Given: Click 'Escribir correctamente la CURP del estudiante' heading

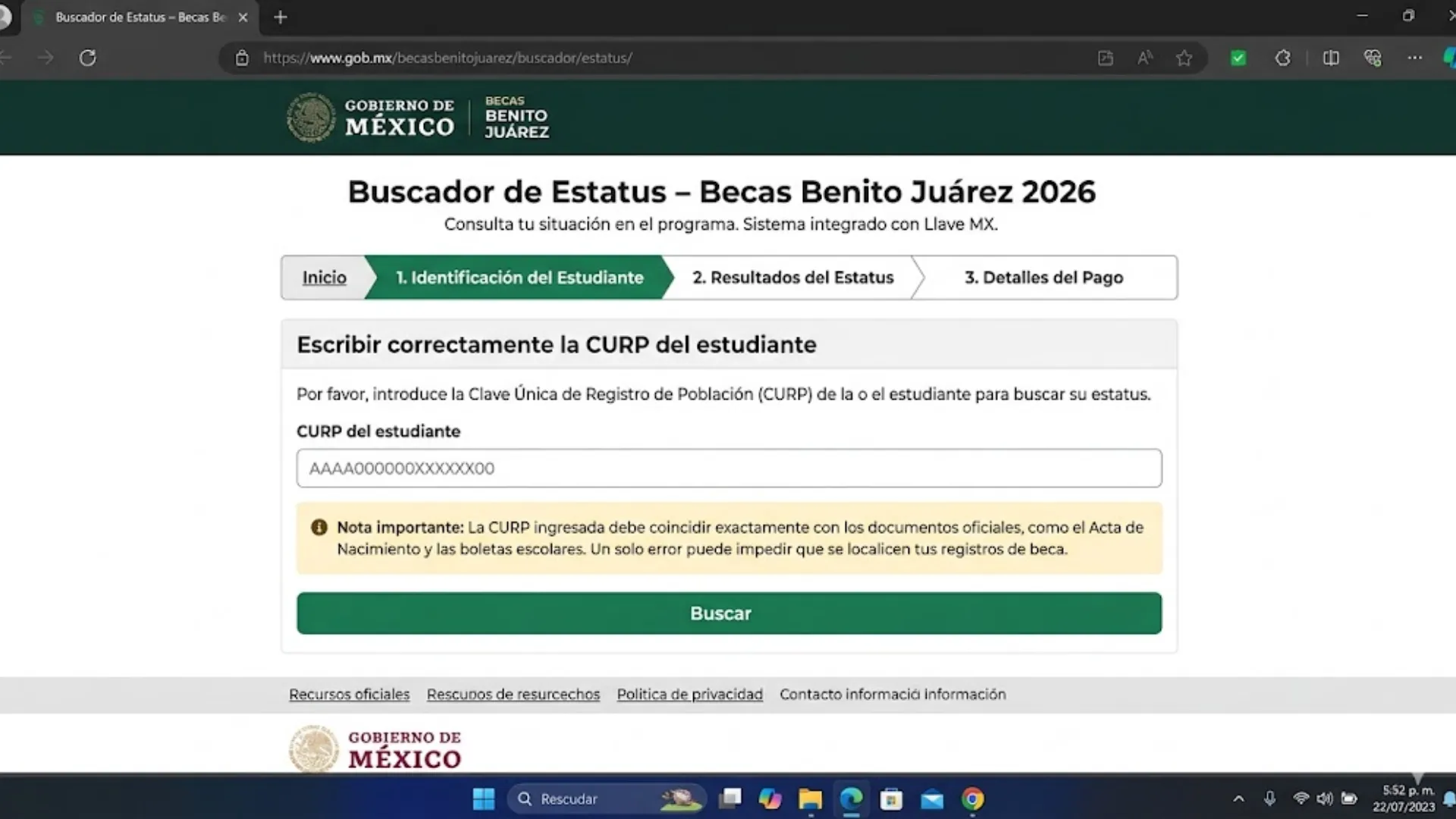Looking at the screenshot, I should pos(557,345).
